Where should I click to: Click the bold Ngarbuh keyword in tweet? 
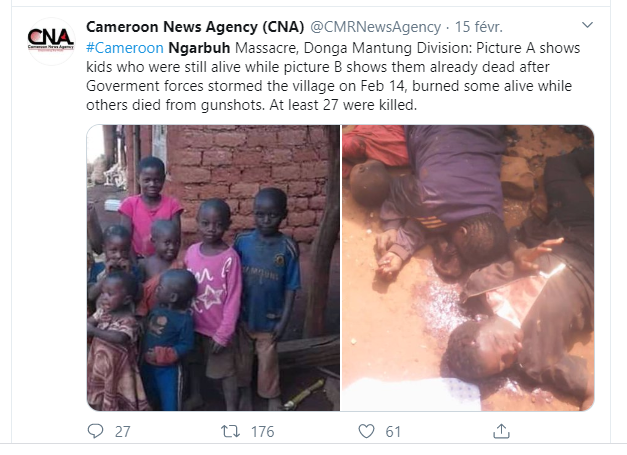click(x=199, y=48)
